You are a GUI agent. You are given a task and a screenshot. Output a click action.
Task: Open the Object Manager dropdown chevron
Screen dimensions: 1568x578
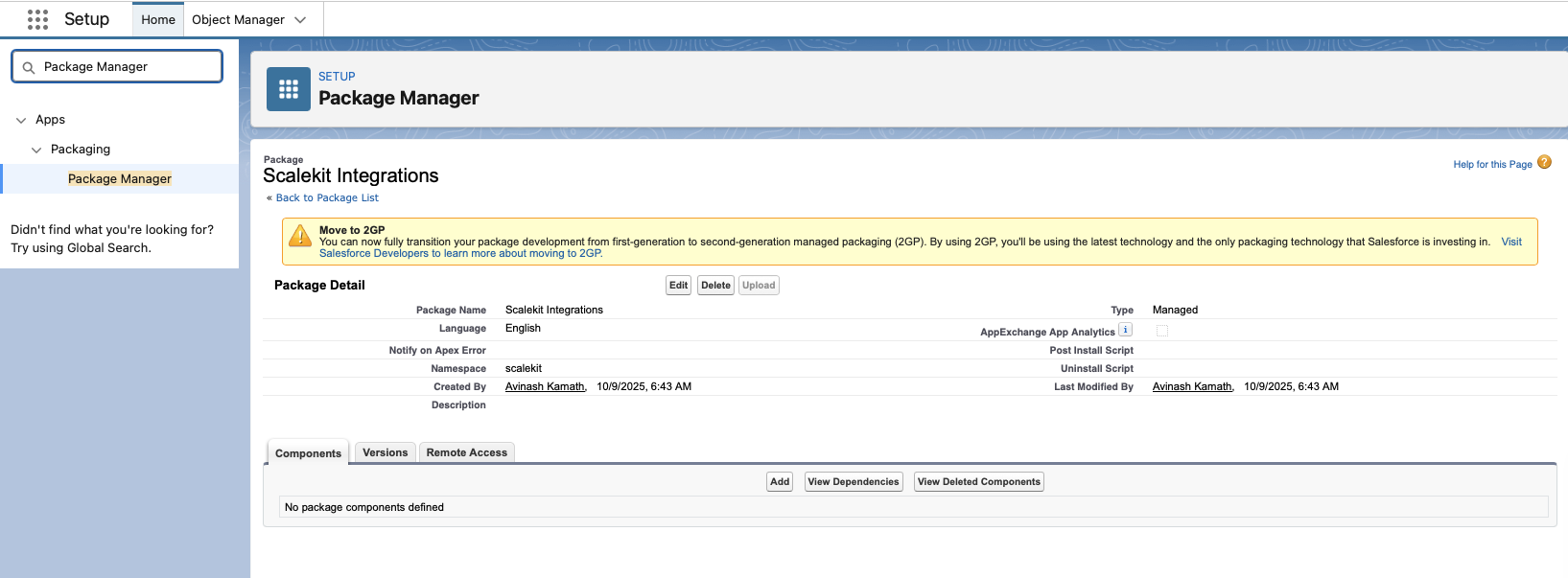tap(300, 19)
